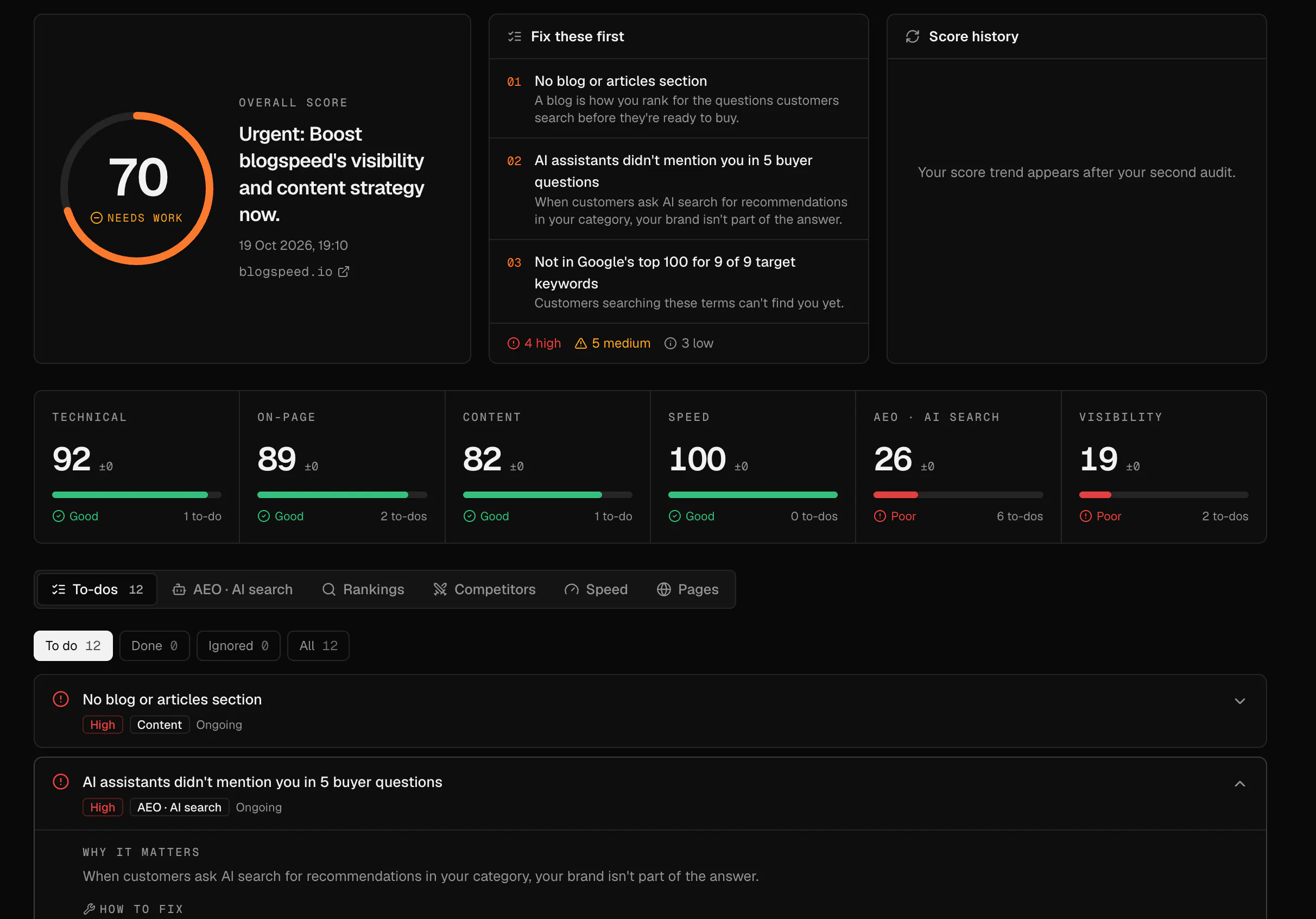Click the Technical score progress bar
The width and height of the screenshot is (1316, 919).
[x=136, y=494]
